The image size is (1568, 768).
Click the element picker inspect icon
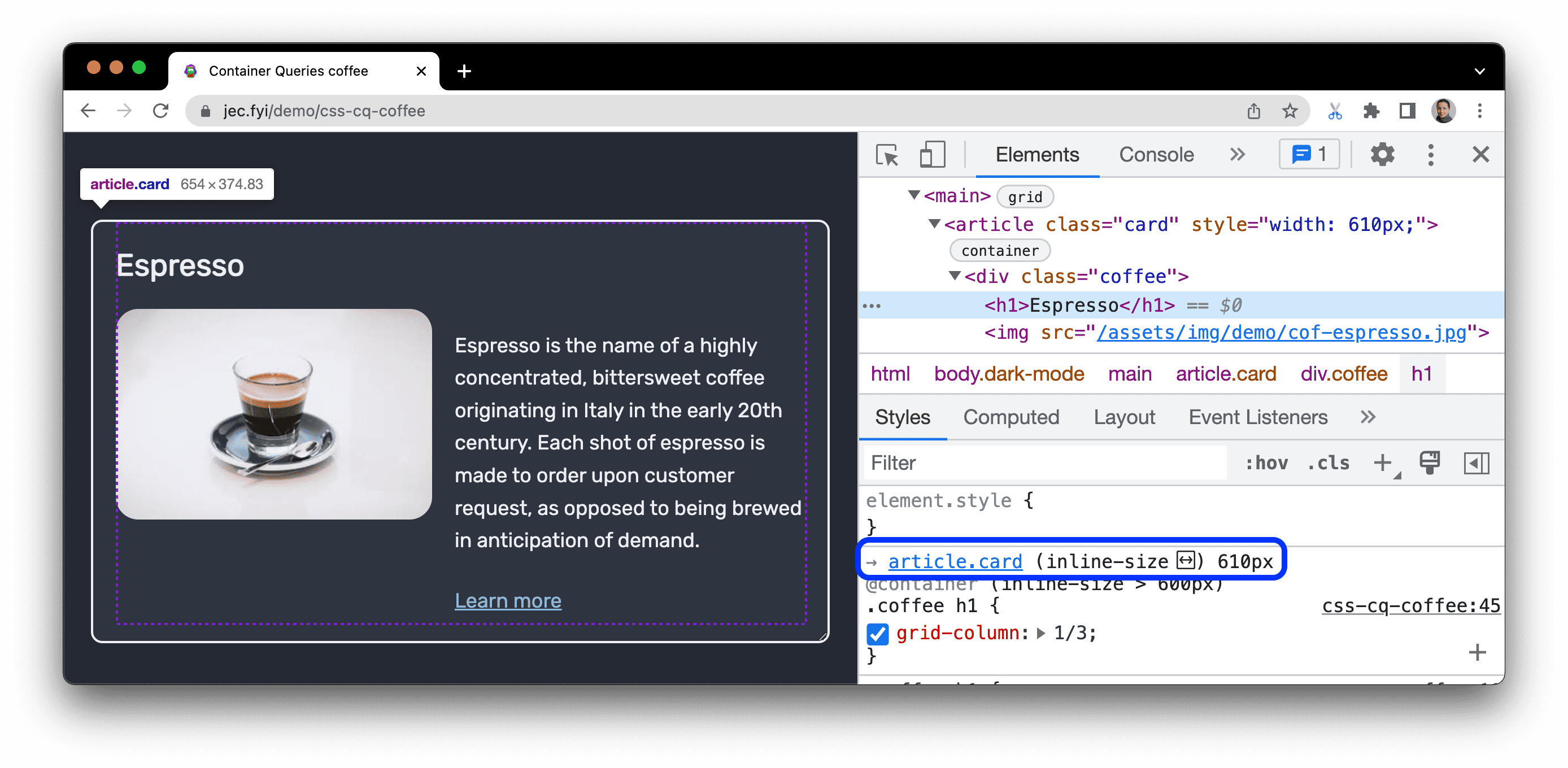pyautogui.click(x=887, y=155)
